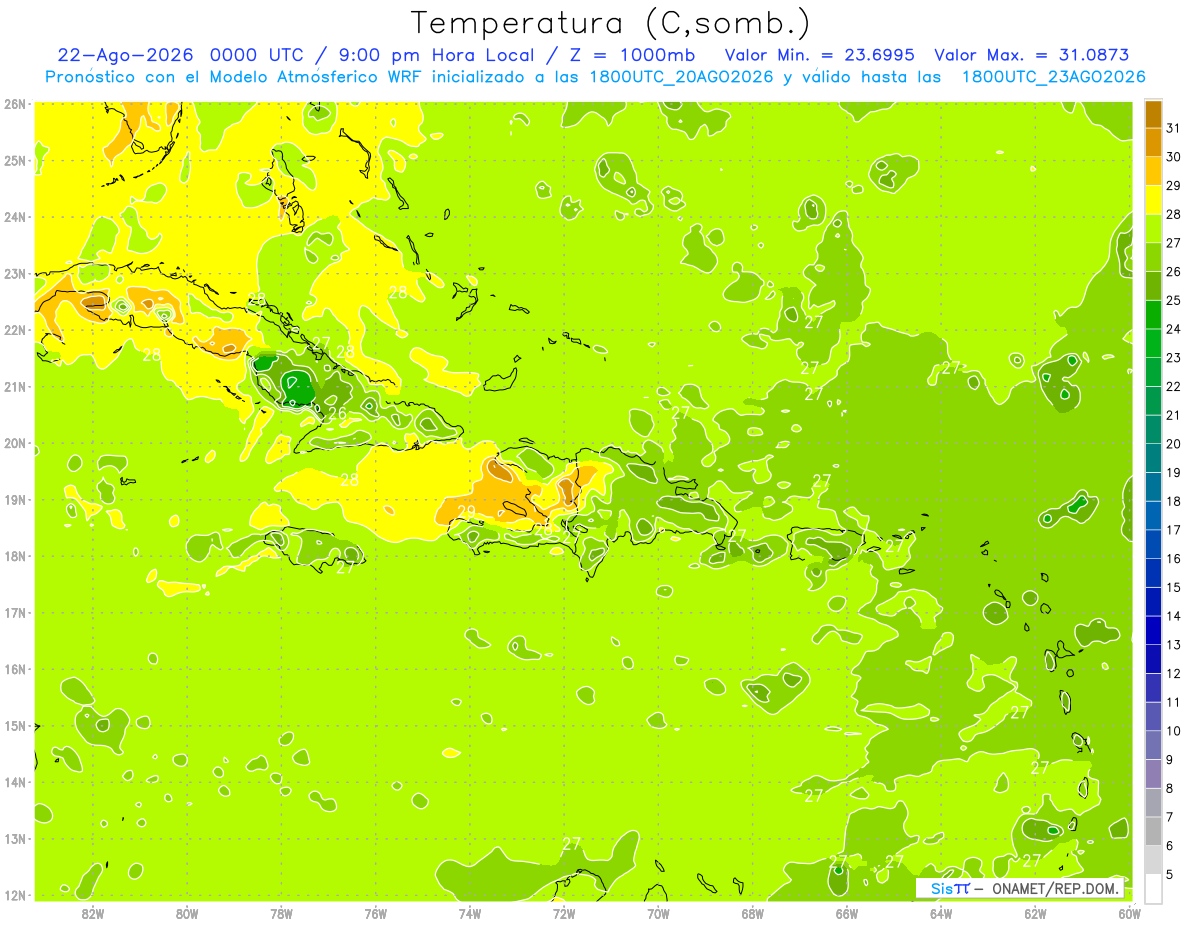This screenshot has height=927, width=1200.
Task: Click the gray colorbar swatch between 6 and 7
Action: 1153,832
